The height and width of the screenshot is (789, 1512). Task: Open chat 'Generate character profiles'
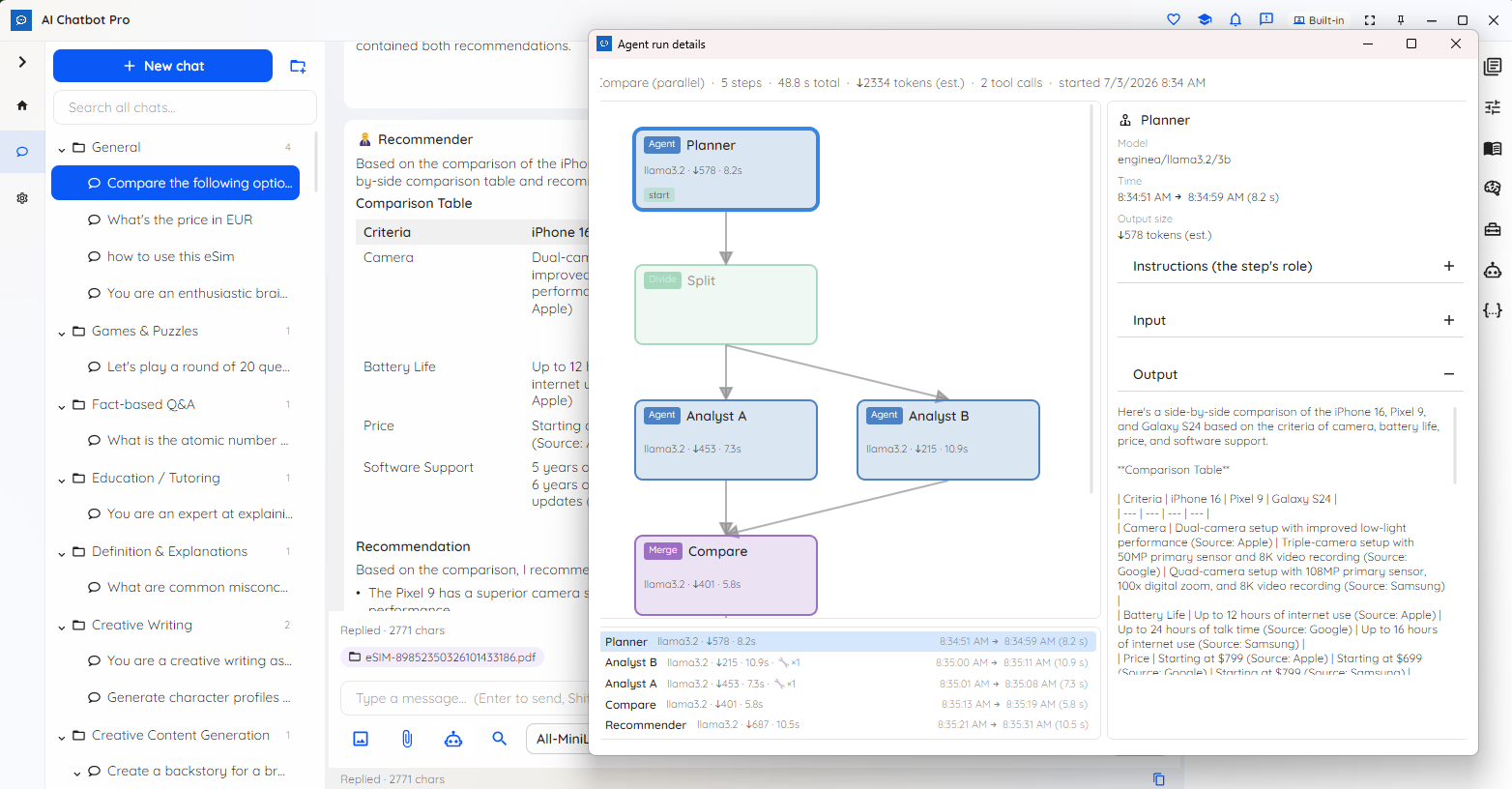tap(175, 697)
